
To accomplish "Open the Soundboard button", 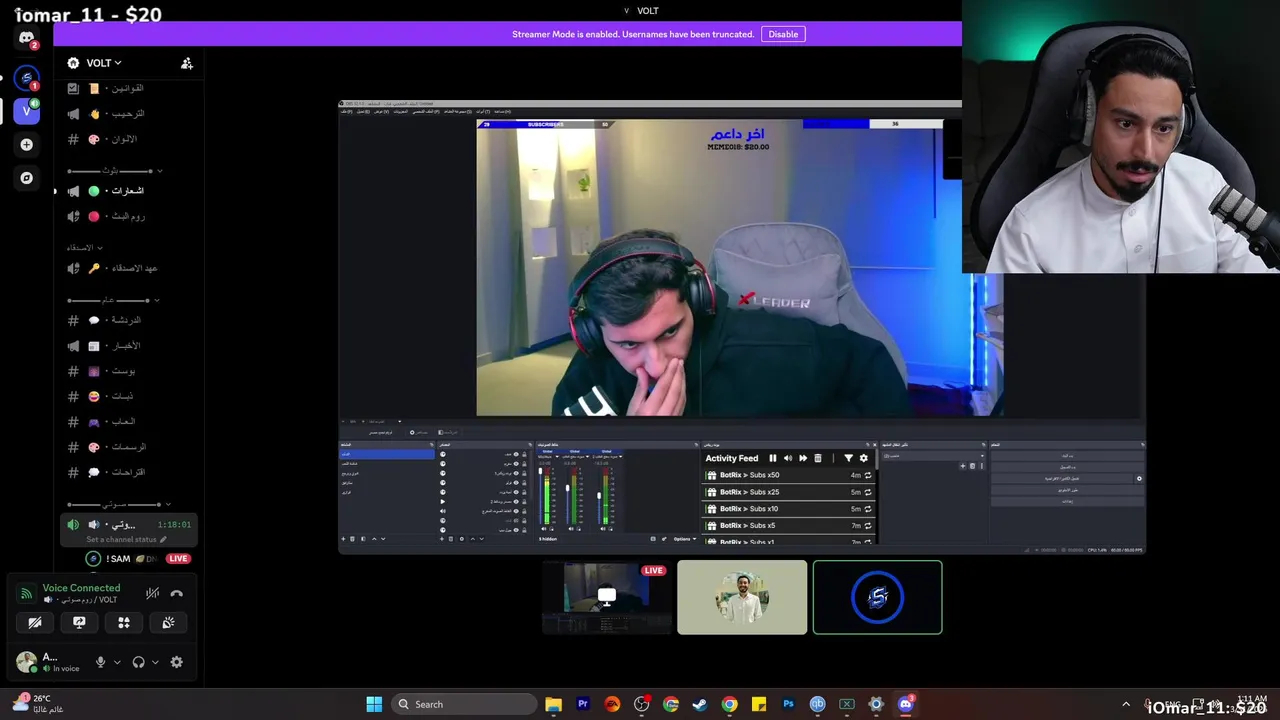I will [168, 622].
